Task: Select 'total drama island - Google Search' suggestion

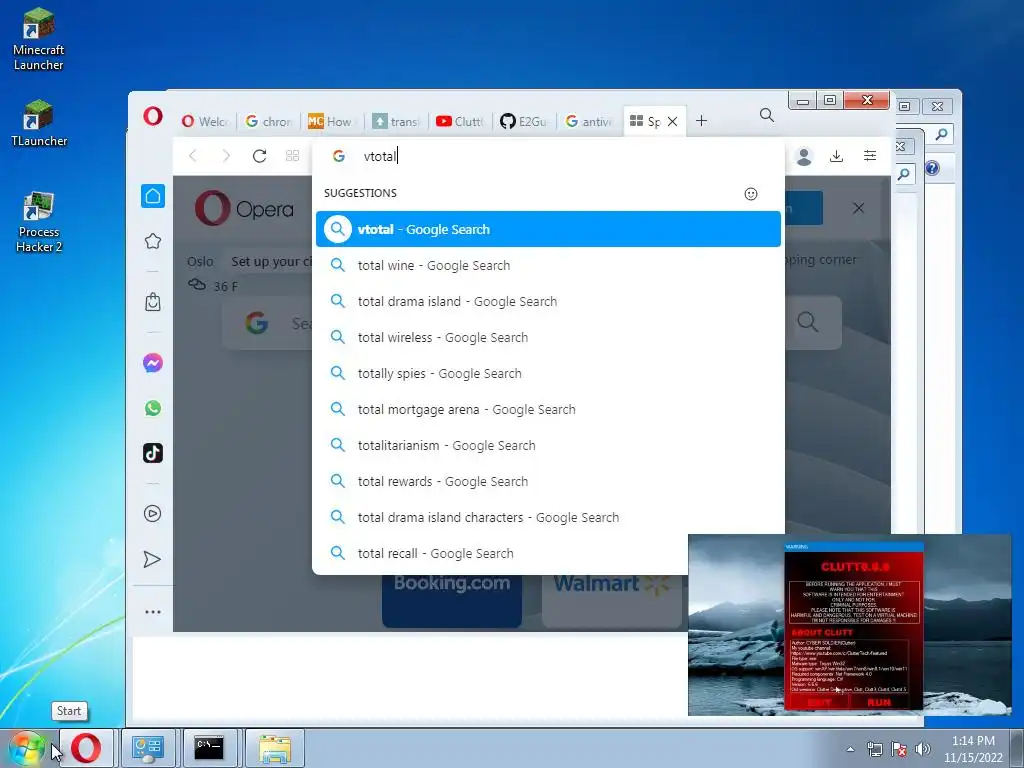Action: 549,301
